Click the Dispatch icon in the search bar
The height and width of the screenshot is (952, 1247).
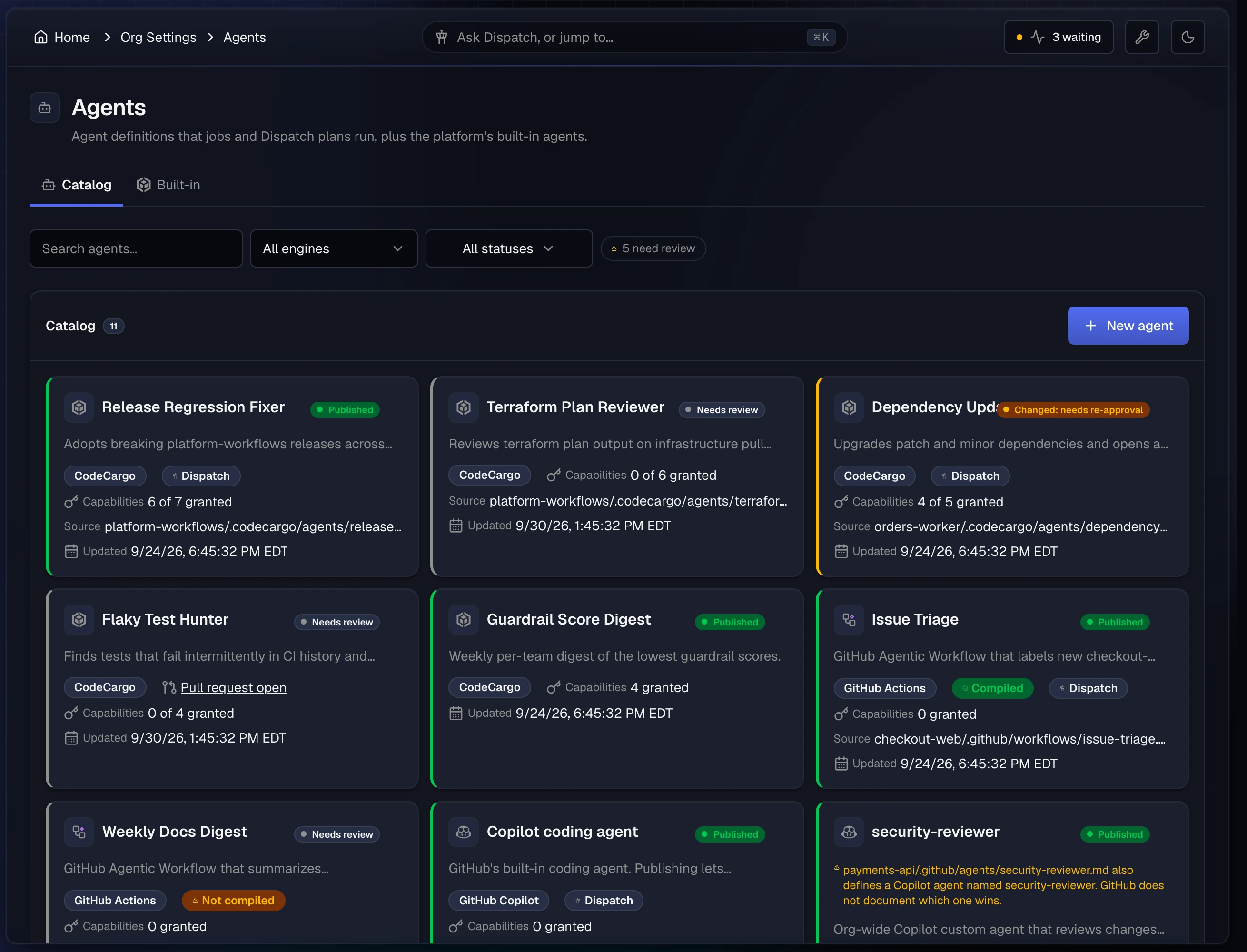pos(442,38)
